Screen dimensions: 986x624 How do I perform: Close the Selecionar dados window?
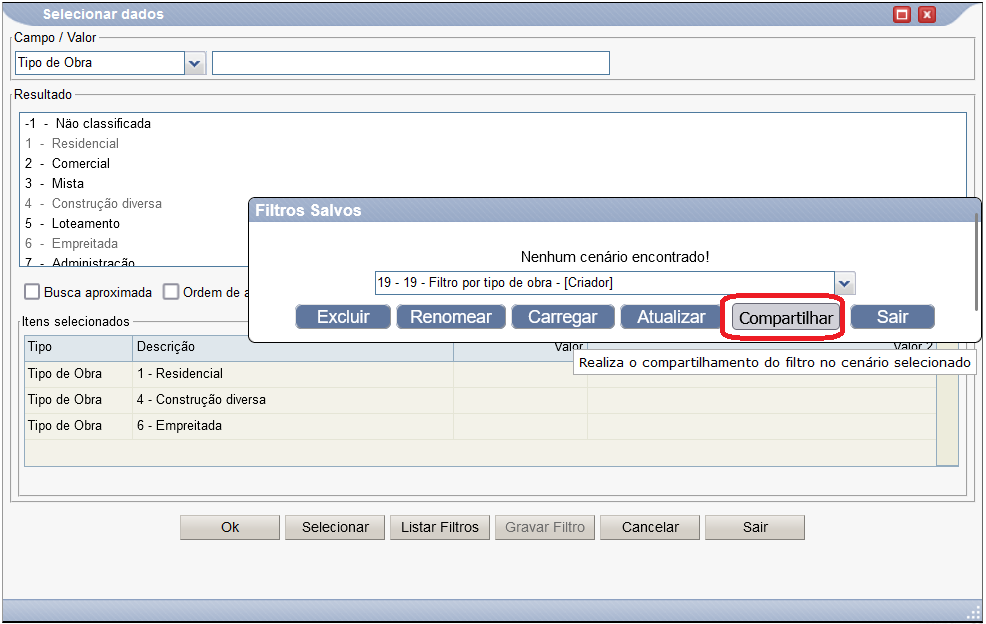click(927, 14)
